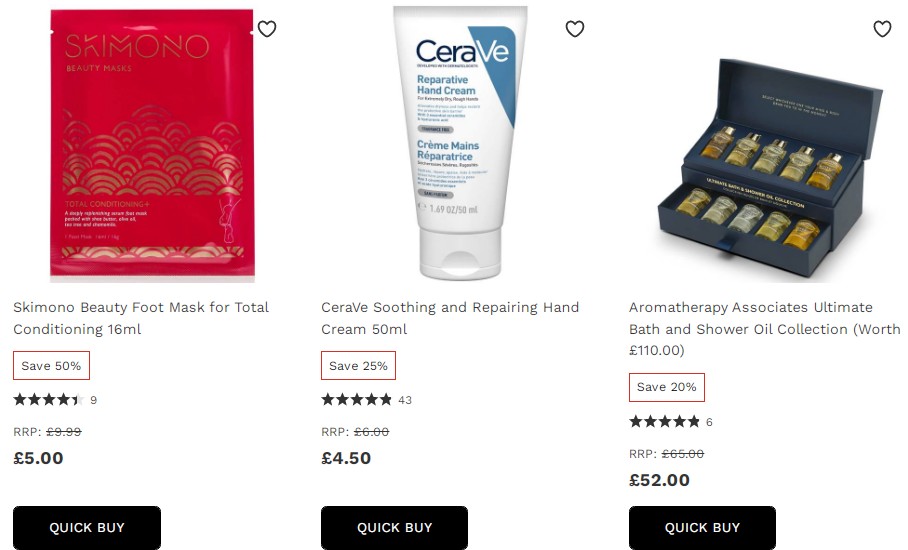Add Aromatherapy Associates collection to wishlist heart

[883, 28]
